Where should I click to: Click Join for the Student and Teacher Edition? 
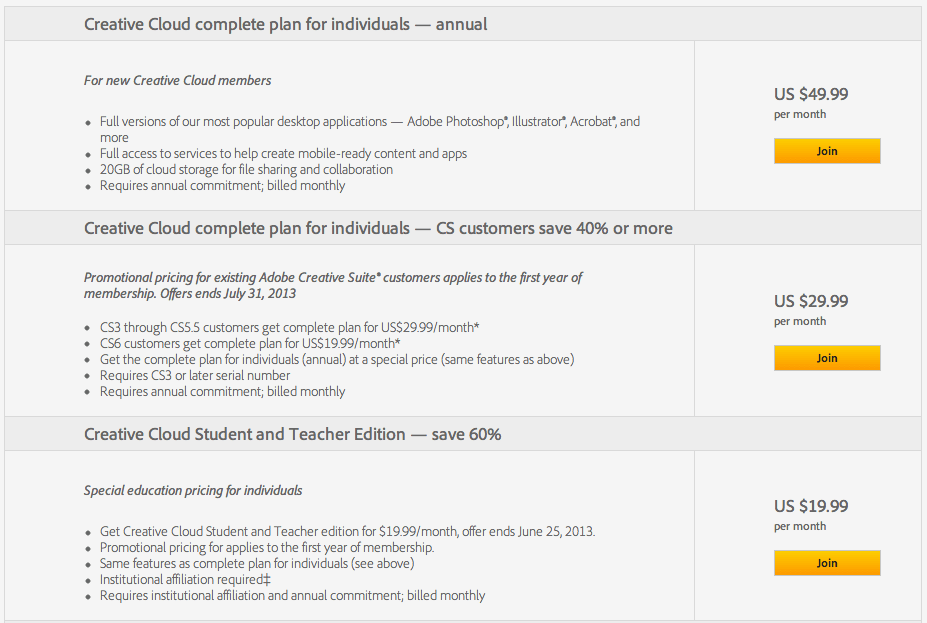tap(826, 563)
